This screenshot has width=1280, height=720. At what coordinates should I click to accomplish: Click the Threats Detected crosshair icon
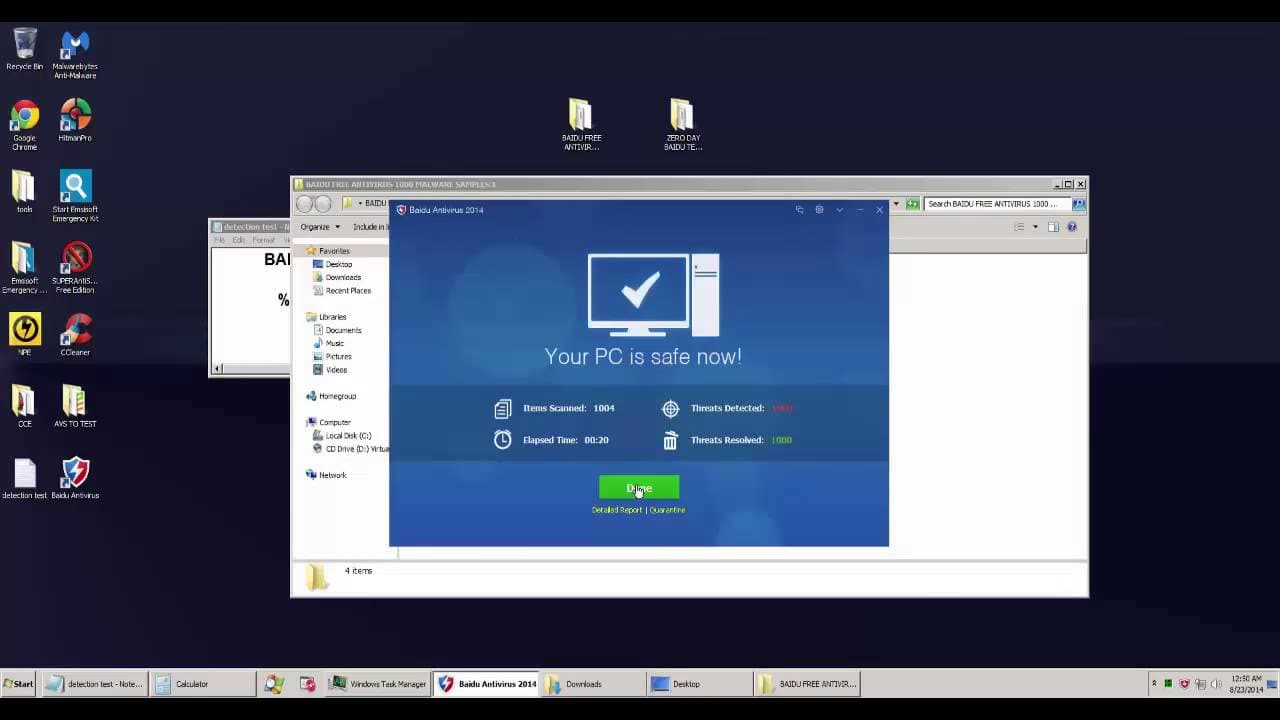point(670,408)
